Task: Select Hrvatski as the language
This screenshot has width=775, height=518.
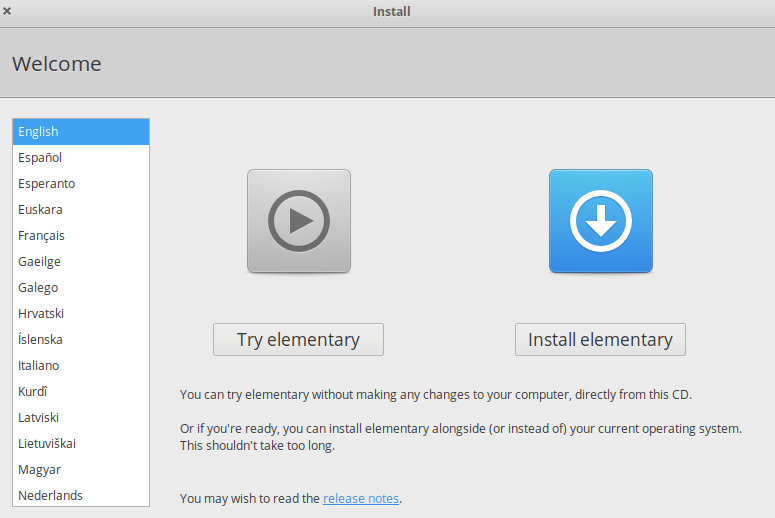Action: [x=81, y=313]
